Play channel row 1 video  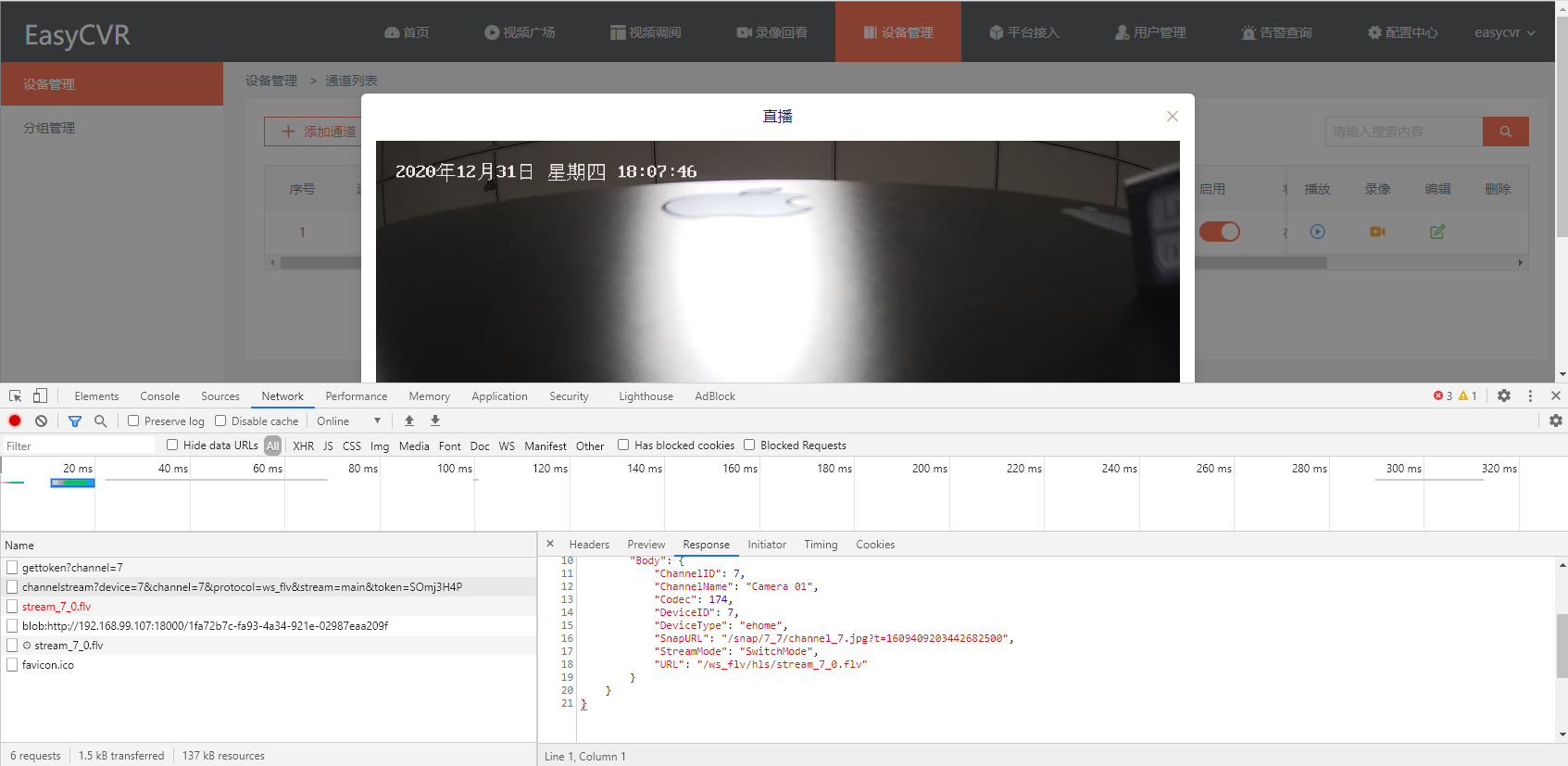click(x=1318, y=232)
